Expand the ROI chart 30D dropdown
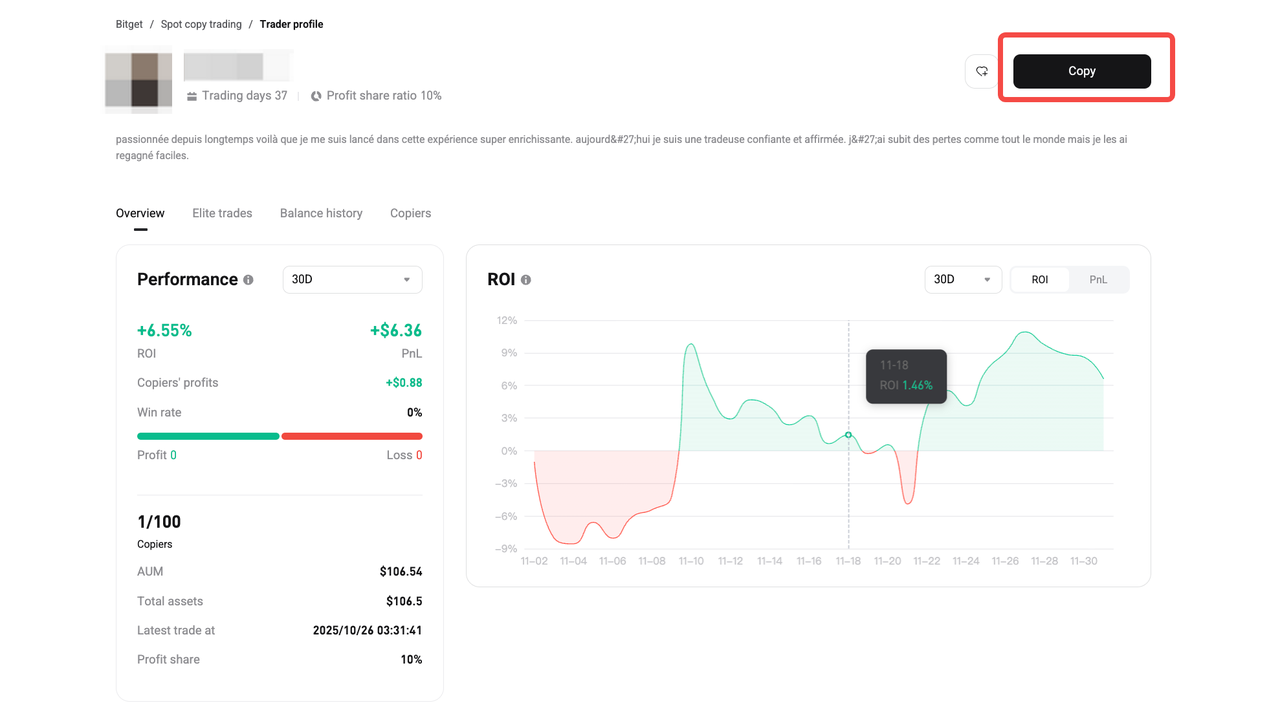The width and height of the screenshot is (1280, 714). click(x=962, y=279)
